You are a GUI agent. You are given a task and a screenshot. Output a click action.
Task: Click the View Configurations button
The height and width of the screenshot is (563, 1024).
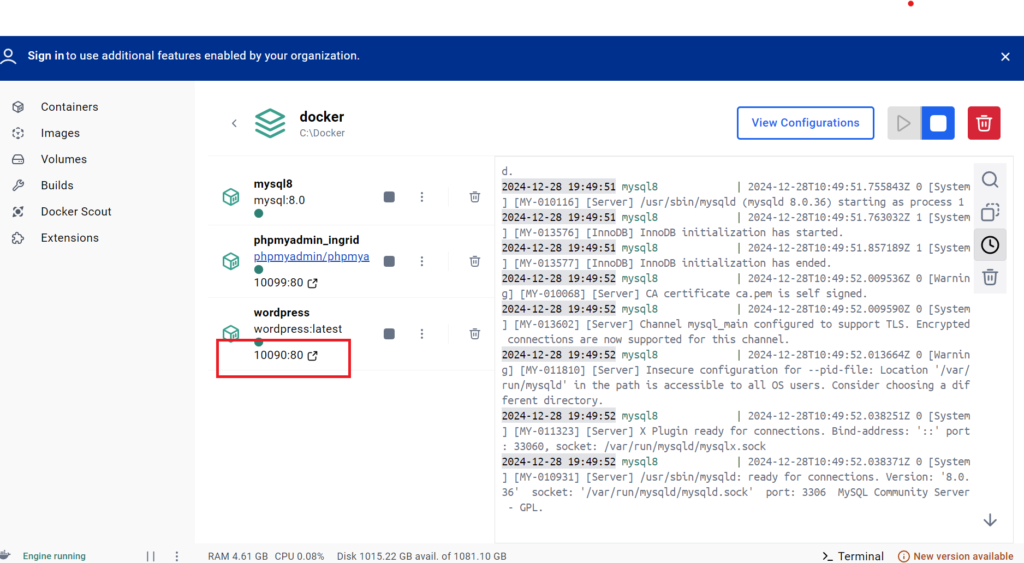coord(805,123)
